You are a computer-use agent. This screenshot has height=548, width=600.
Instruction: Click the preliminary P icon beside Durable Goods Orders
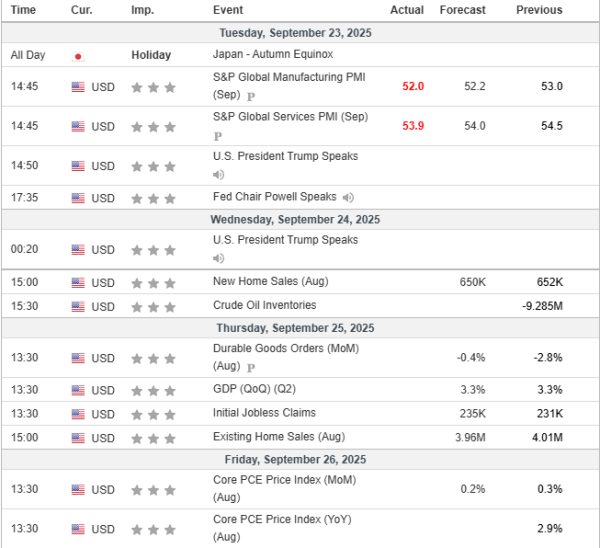(250, 367)
